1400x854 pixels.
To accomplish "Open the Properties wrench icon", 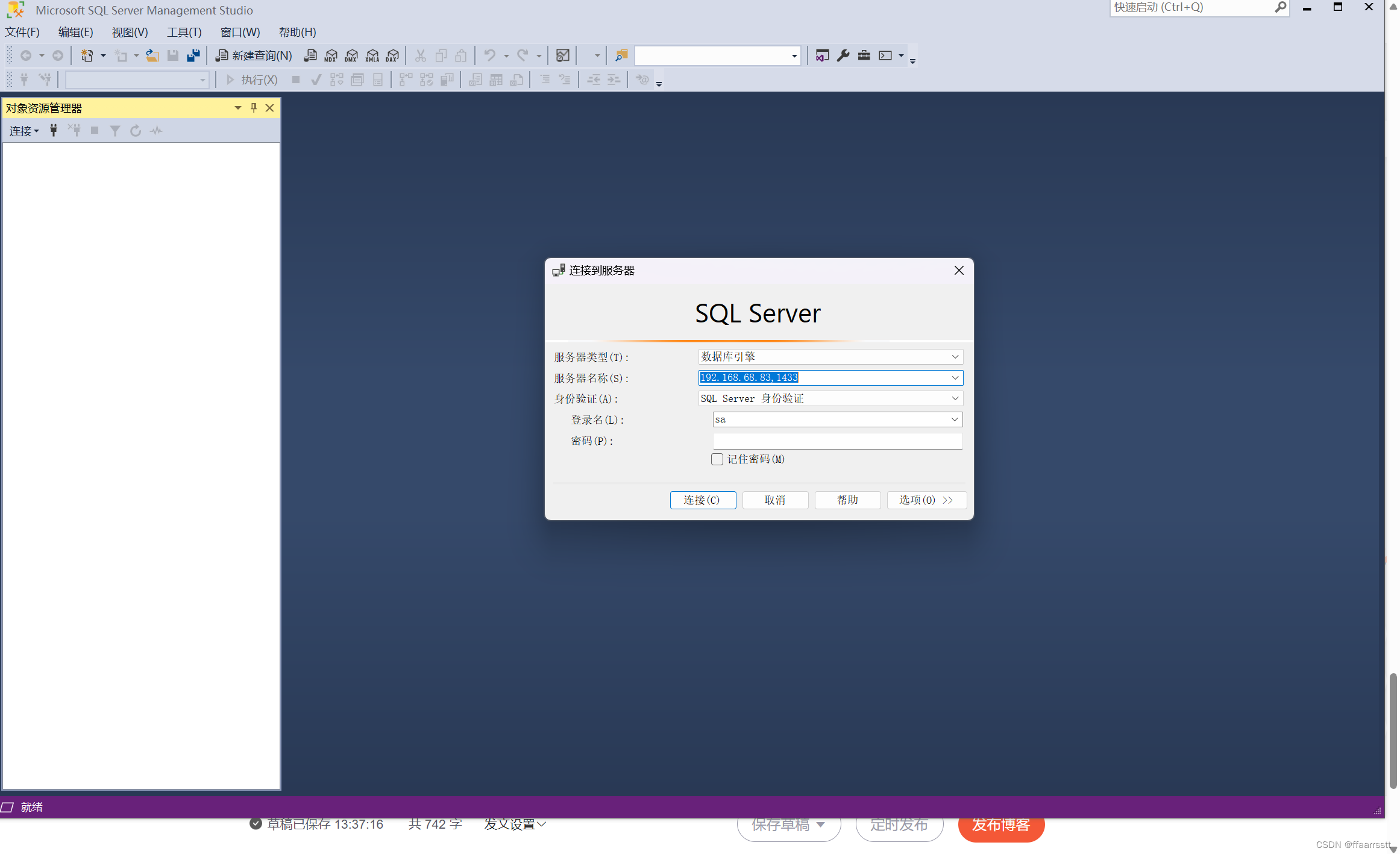I will coord(843,55).
